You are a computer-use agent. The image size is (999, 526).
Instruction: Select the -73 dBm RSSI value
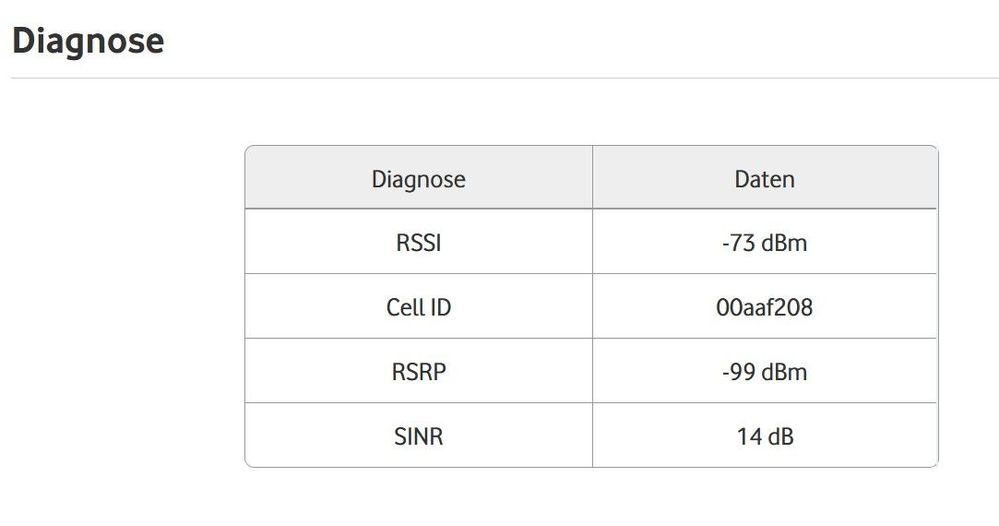click(x=765, y=243)
